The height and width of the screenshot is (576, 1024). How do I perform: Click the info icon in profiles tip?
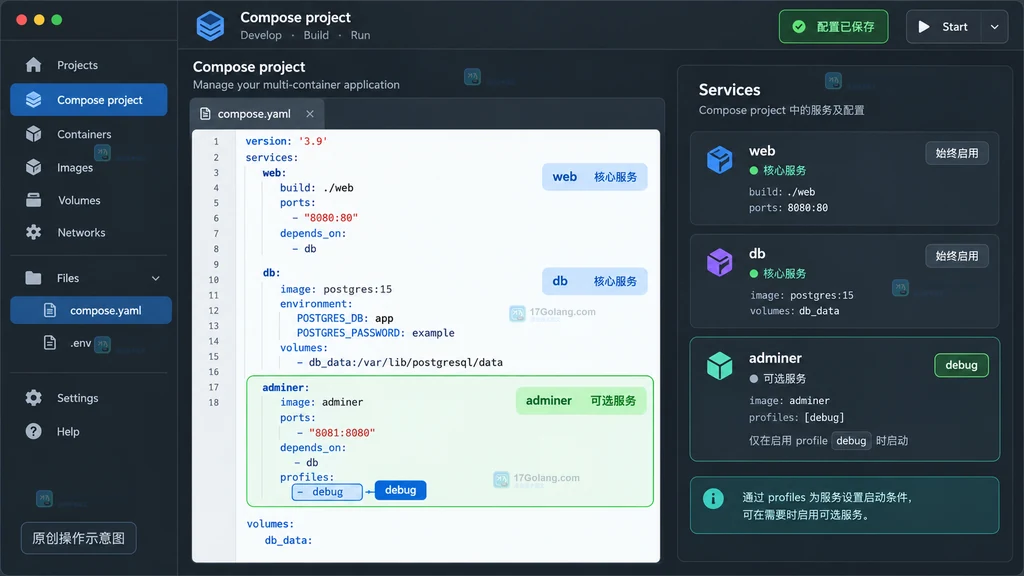713,498
